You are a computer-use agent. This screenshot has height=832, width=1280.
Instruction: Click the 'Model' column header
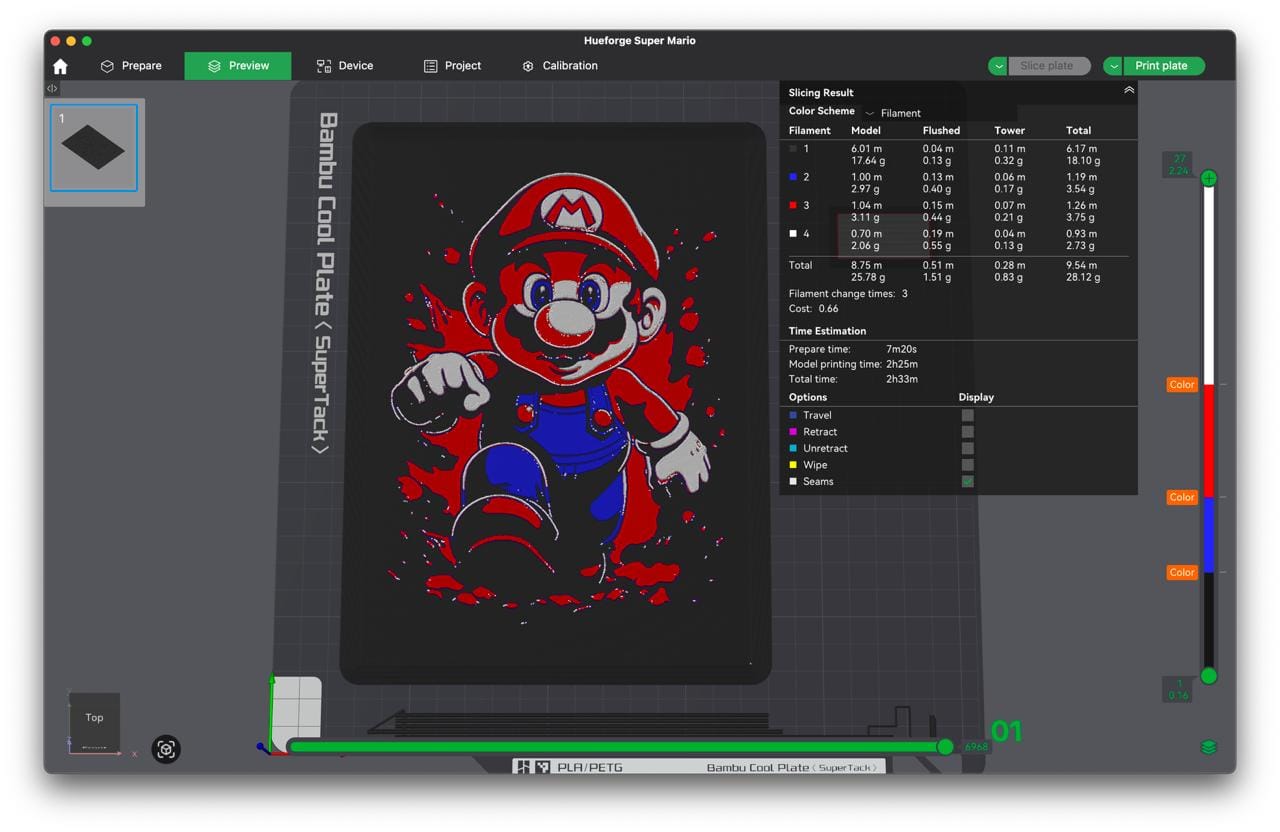[x=866, y=130]
